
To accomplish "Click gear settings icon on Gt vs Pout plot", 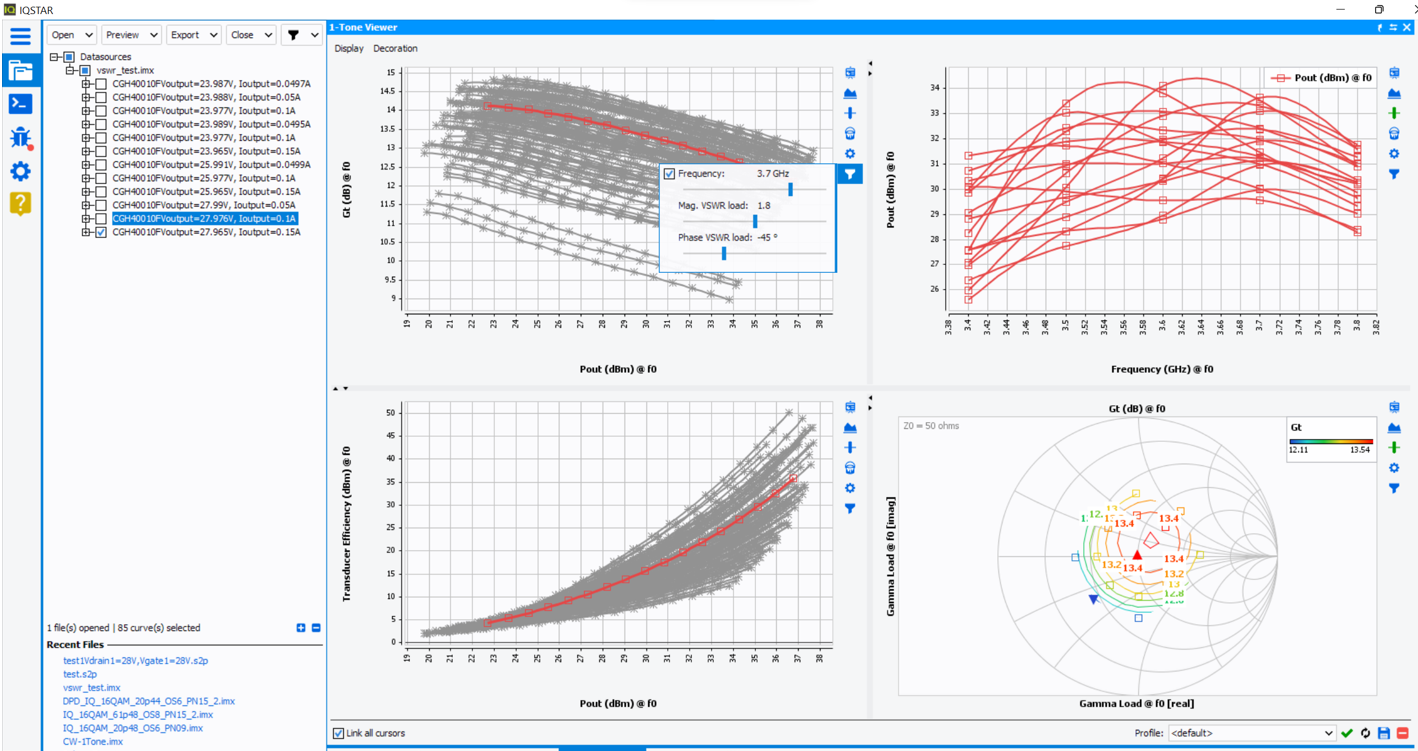I will tap(850, 154).
